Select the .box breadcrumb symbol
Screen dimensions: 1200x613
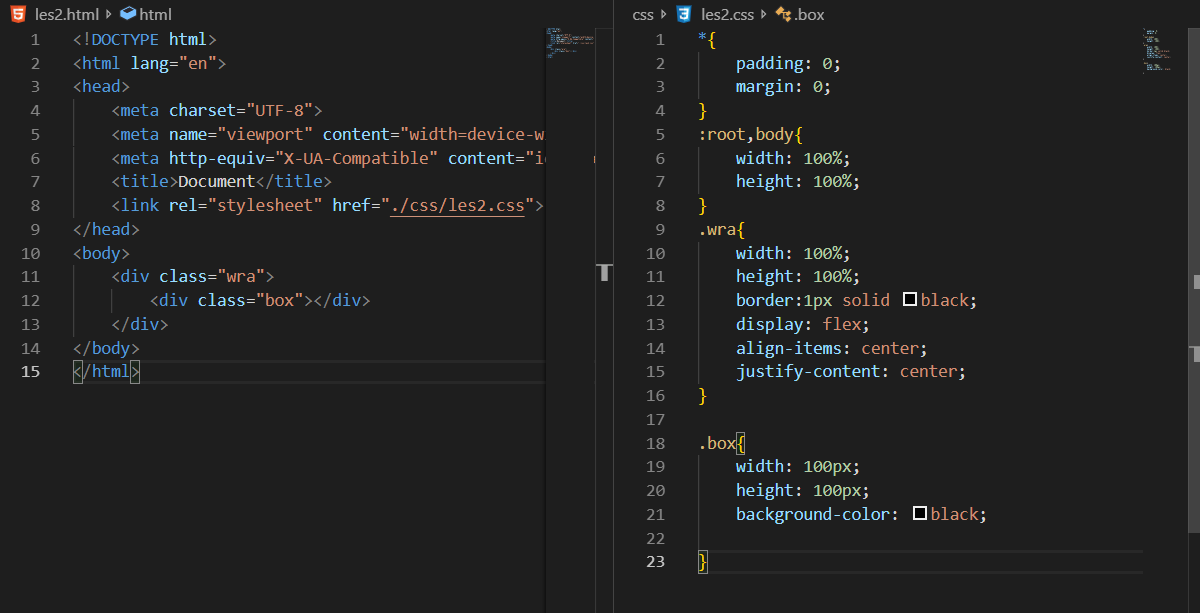click(x=809, y=14)
